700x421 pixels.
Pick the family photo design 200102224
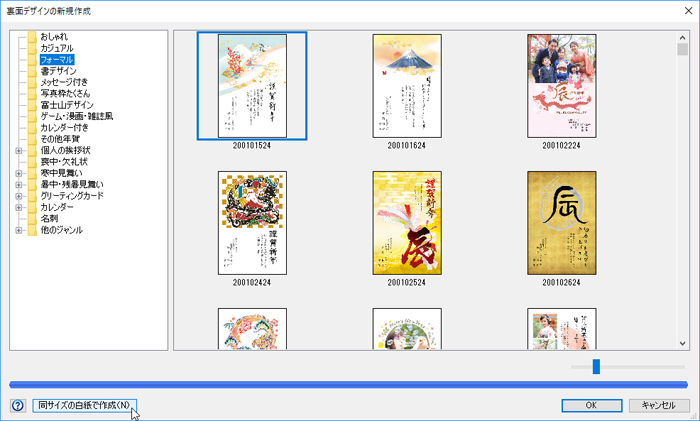click(562, 86)
